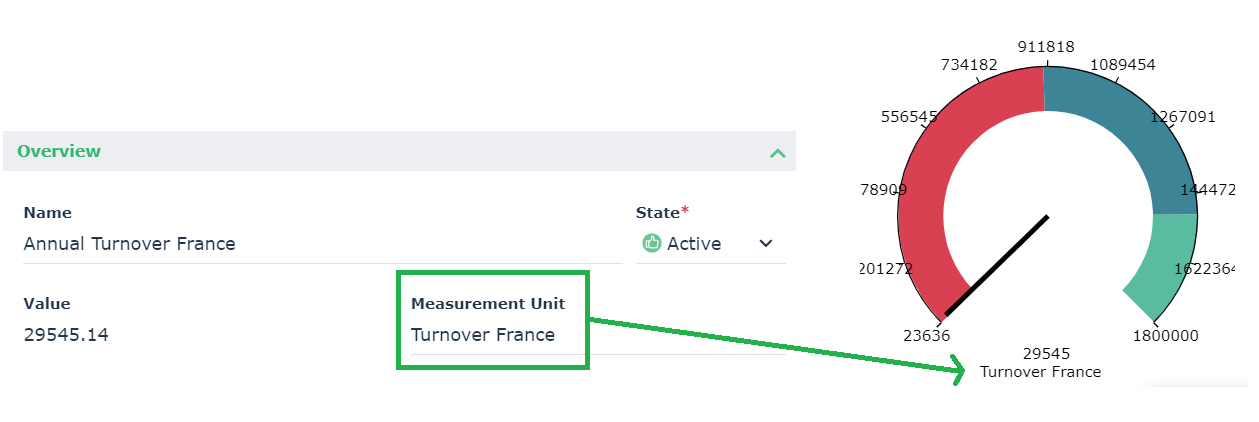Select the Active state value text

tap(694, 243)
